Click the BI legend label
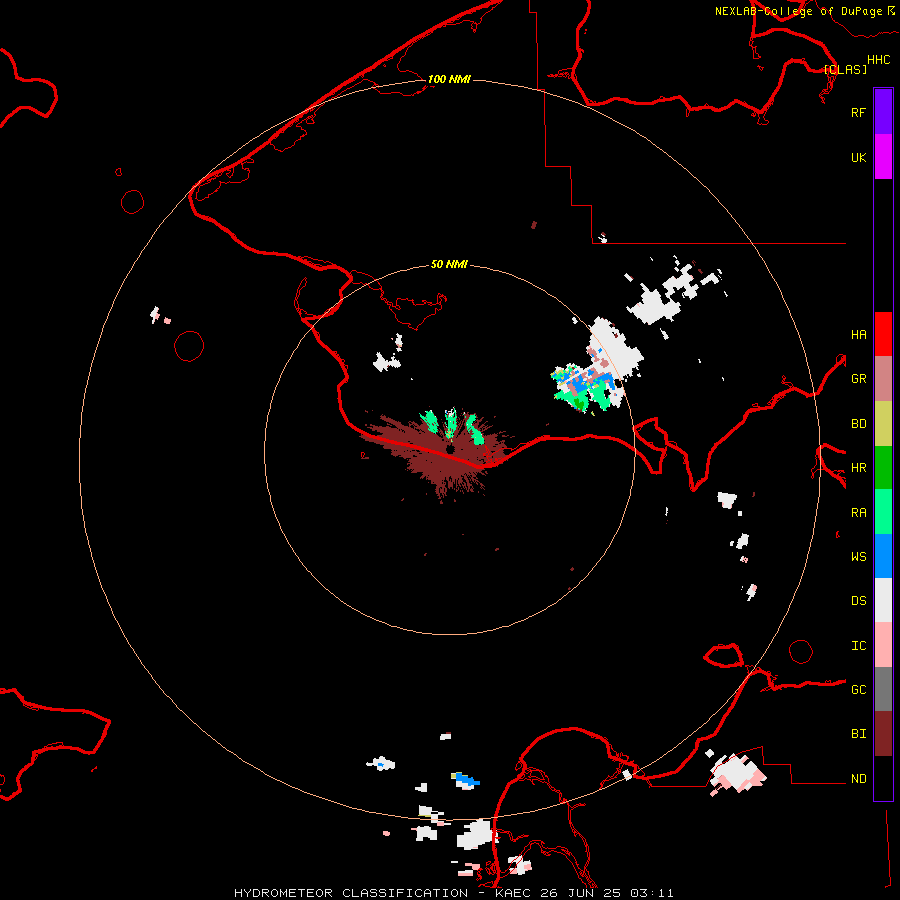The width and height of the screenshot is (900, 900). point(858,734)
